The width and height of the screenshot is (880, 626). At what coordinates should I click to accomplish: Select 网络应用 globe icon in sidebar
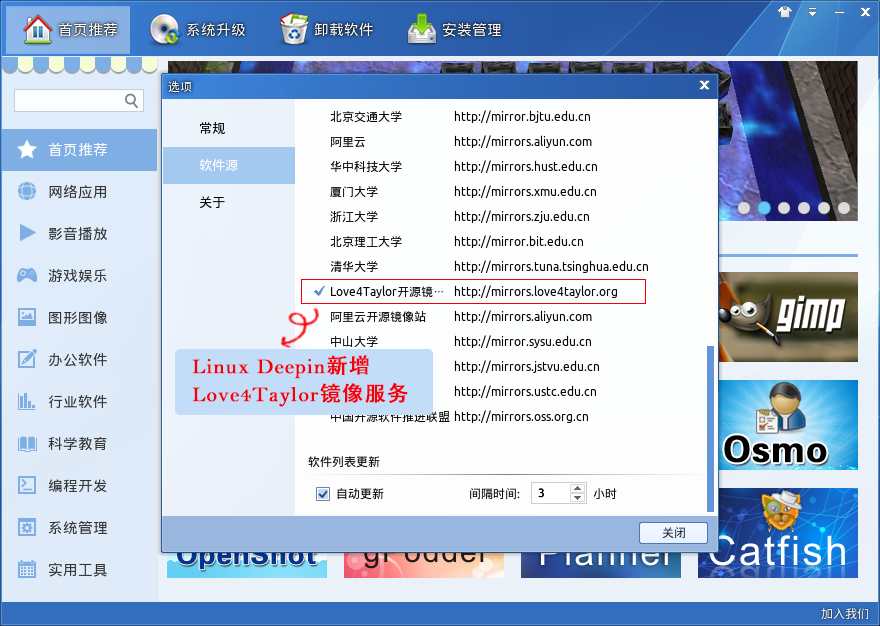point(26,191)
